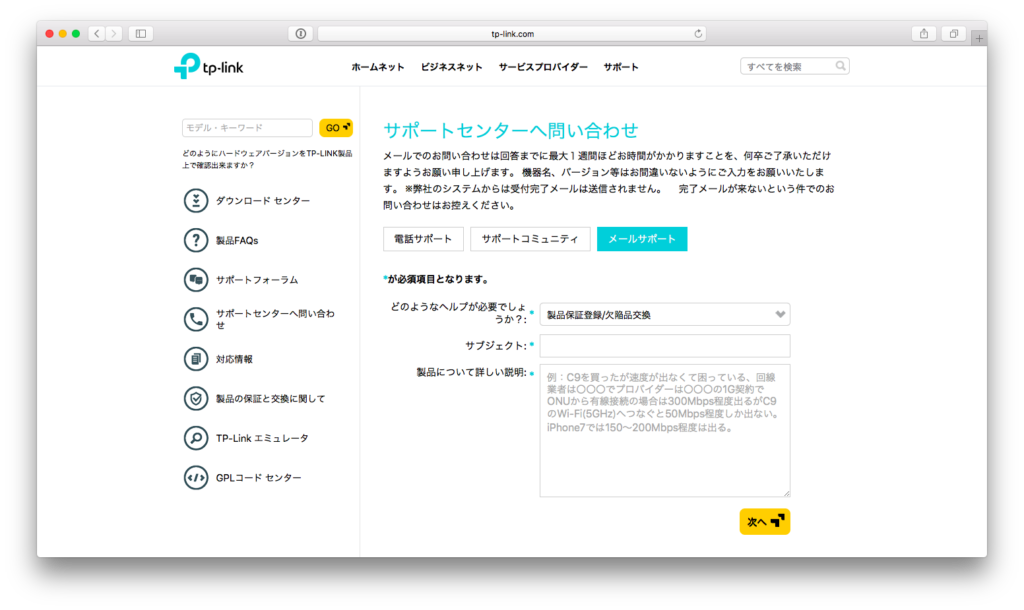Toggle the Safari sidebar button
The width and height of the screenshot is (1024, 610).
click(140, 33)
